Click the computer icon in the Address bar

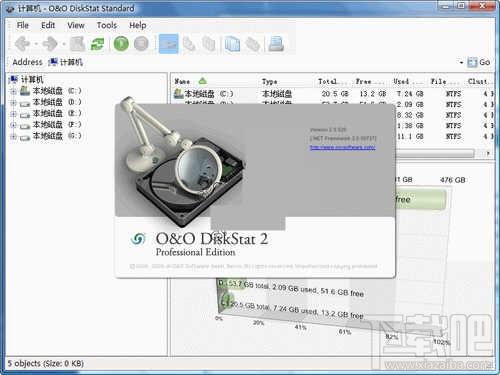pyautogui.click(x=53, y=62)
